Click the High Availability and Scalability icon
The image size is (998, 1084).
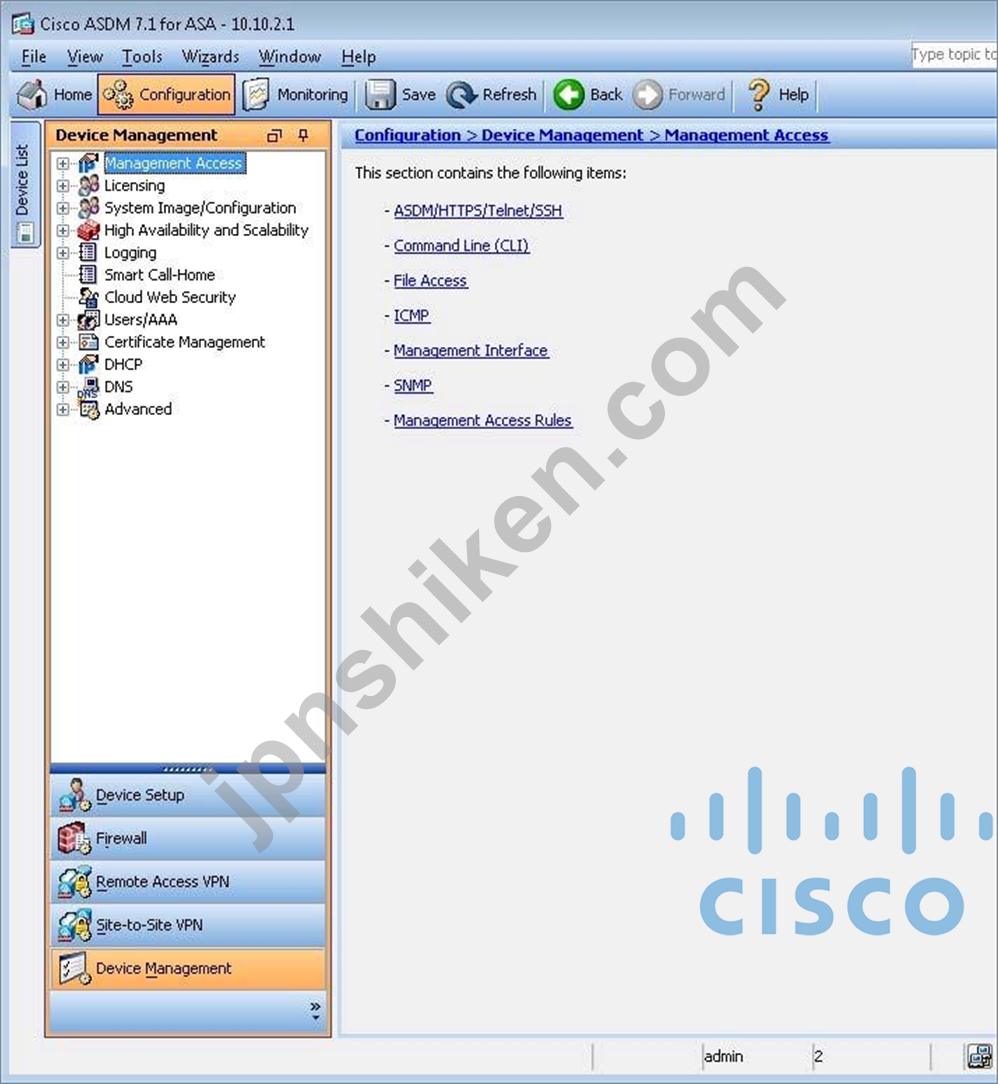[x=88, y=230]
